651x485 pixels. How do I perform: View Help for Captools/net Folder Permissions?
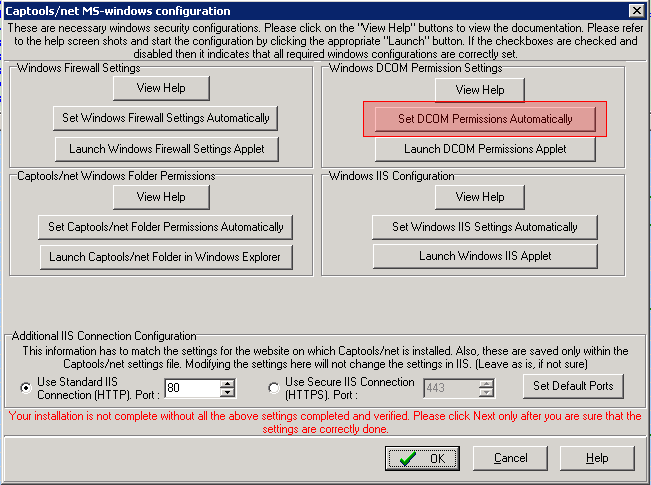161,197
